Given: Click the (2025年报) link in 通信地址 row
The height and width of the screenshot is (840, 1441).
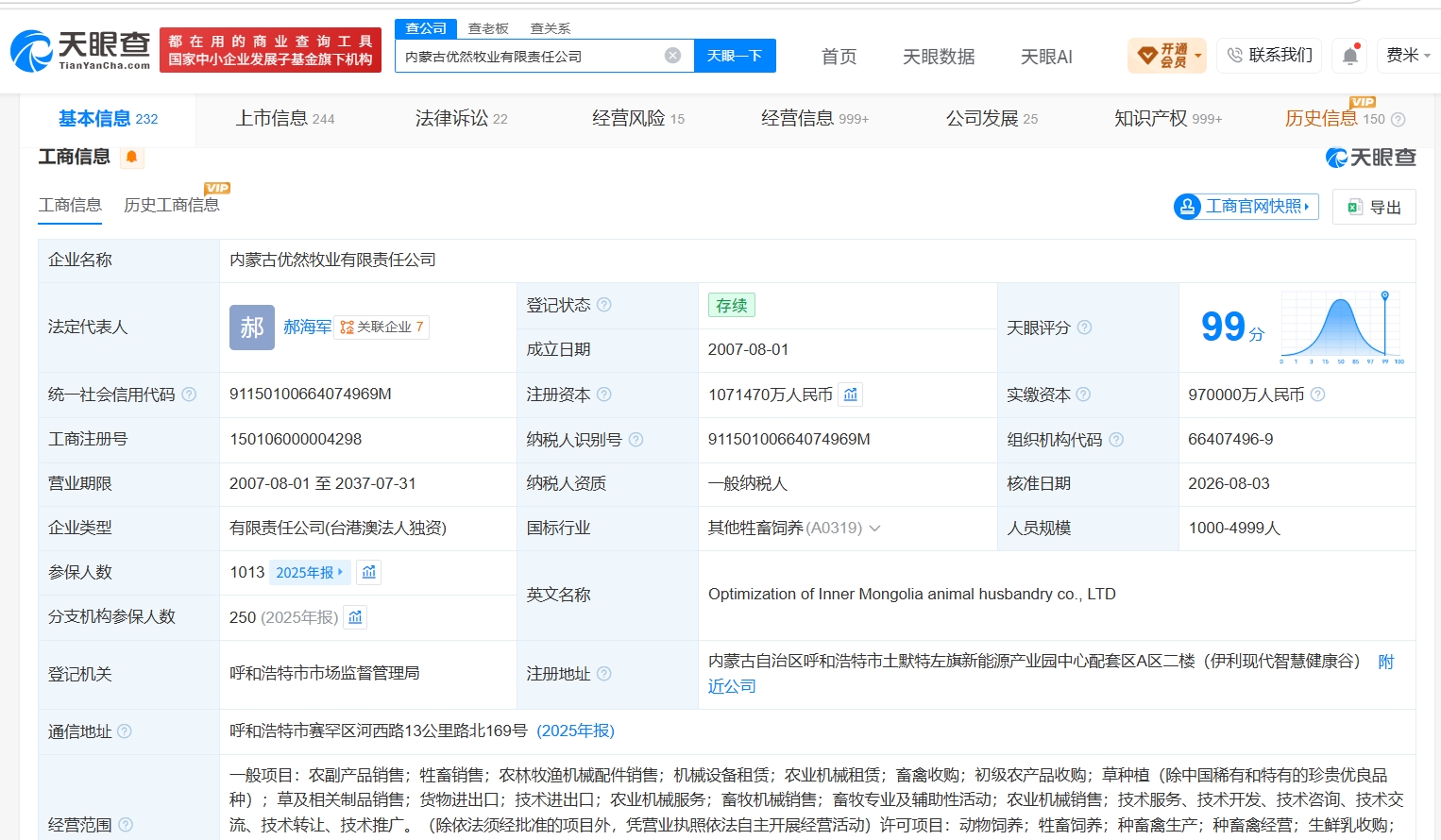Looking at the screenshot, I should point(575,731).
